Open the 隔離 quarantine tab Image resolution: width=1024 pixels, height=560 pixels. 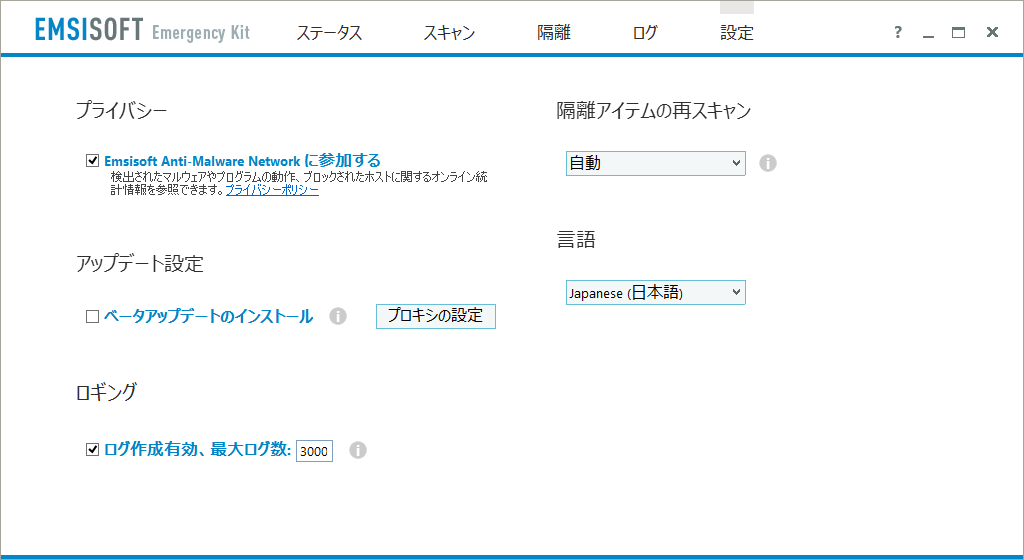tap(554, 33)
